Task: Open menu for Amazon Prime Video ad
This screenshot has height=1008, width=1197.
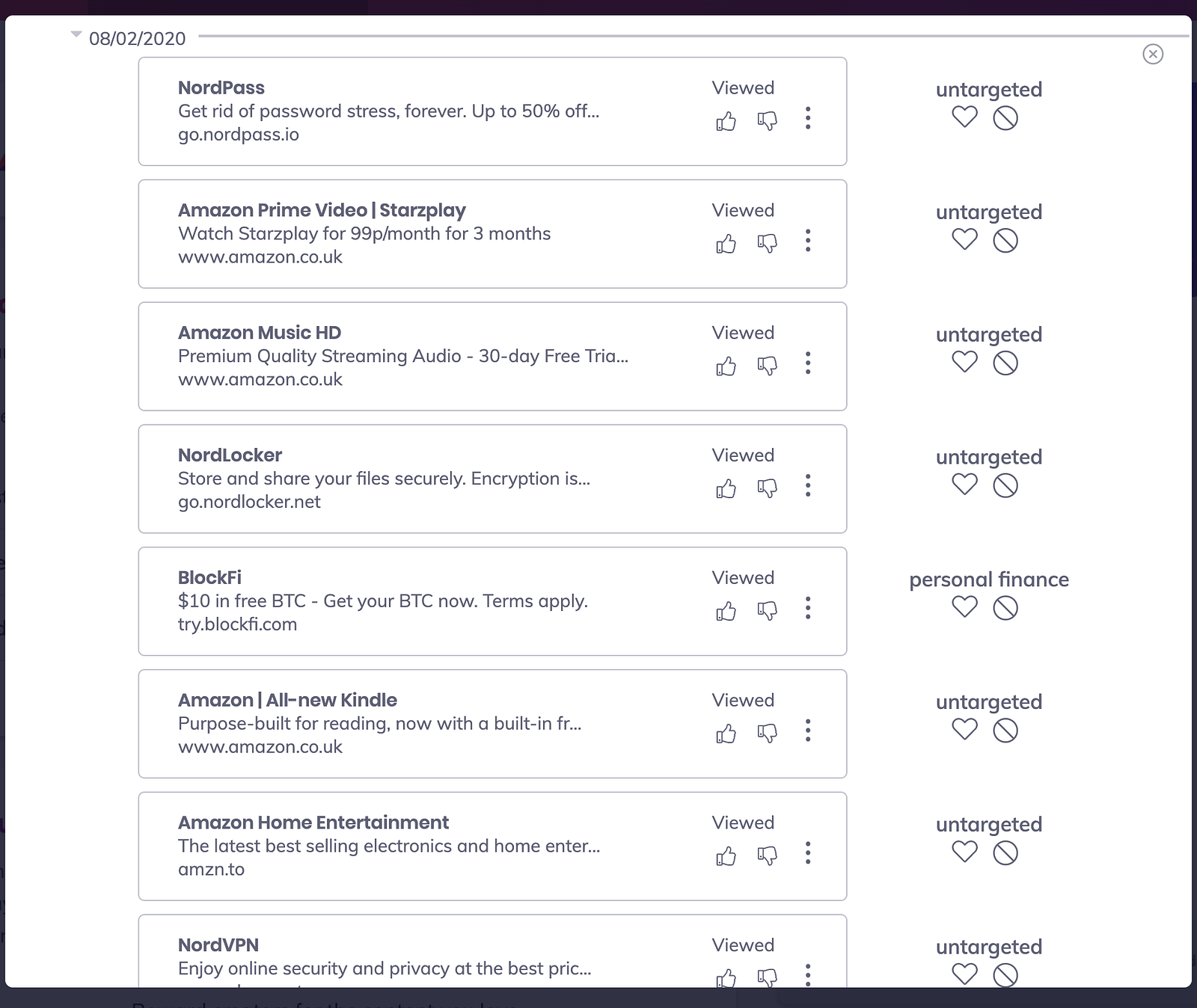Action: [x=808, y=240]
